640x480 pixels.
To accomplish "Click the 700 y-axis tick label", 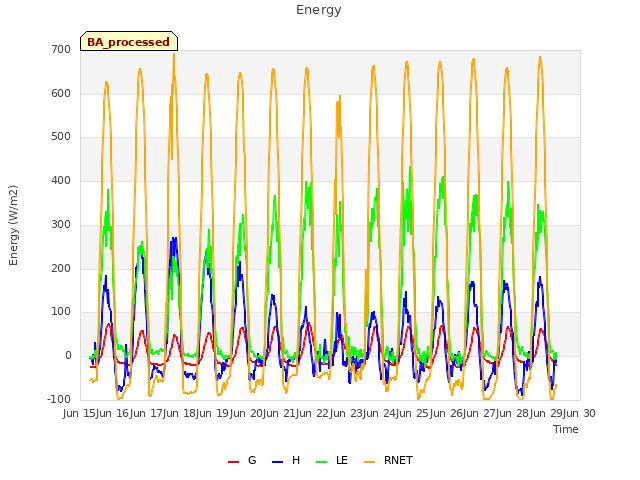I will coord(61,49).
